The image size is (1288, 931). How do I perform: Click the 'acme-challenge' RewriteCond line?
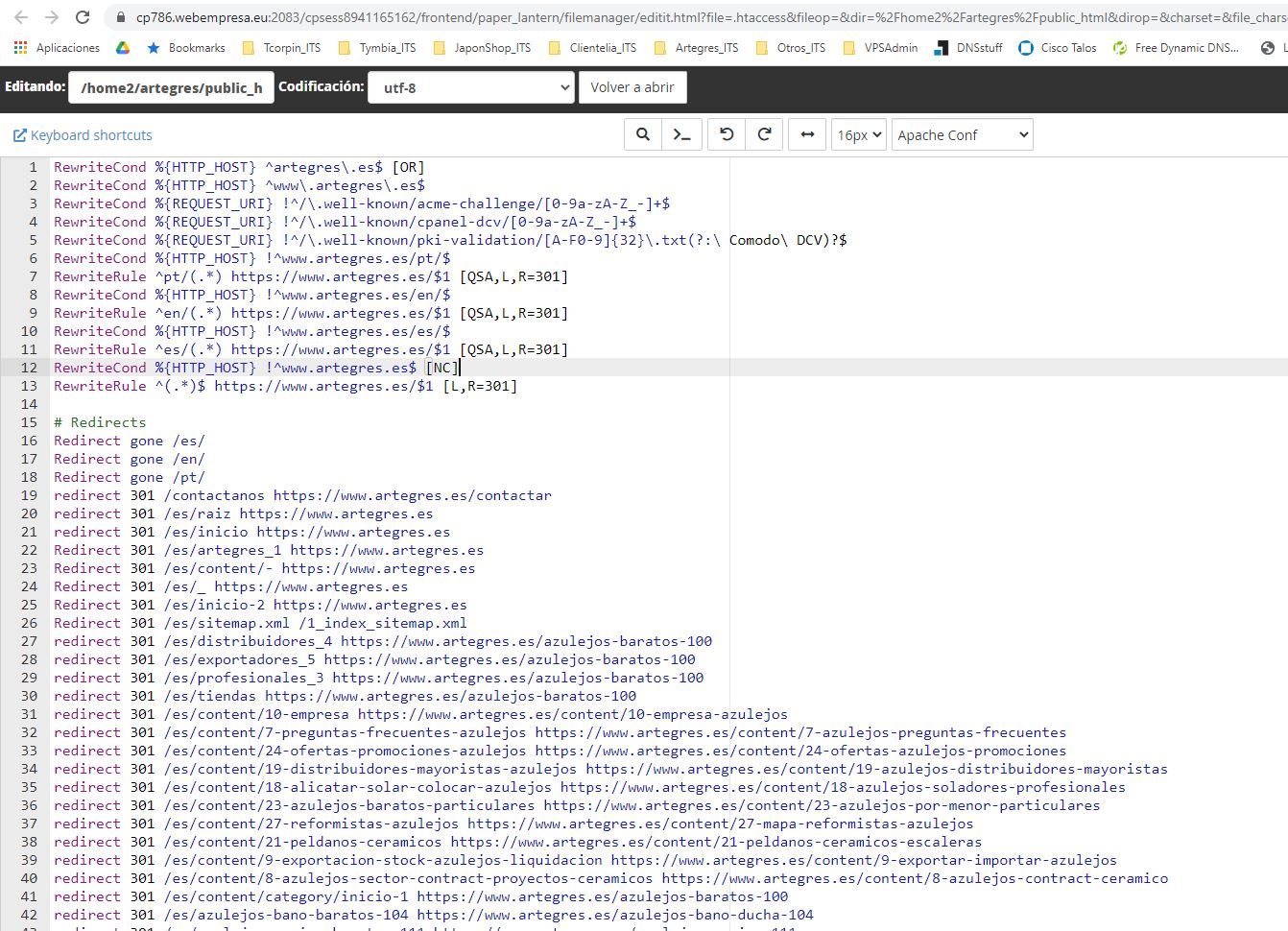tap(362, 203)
